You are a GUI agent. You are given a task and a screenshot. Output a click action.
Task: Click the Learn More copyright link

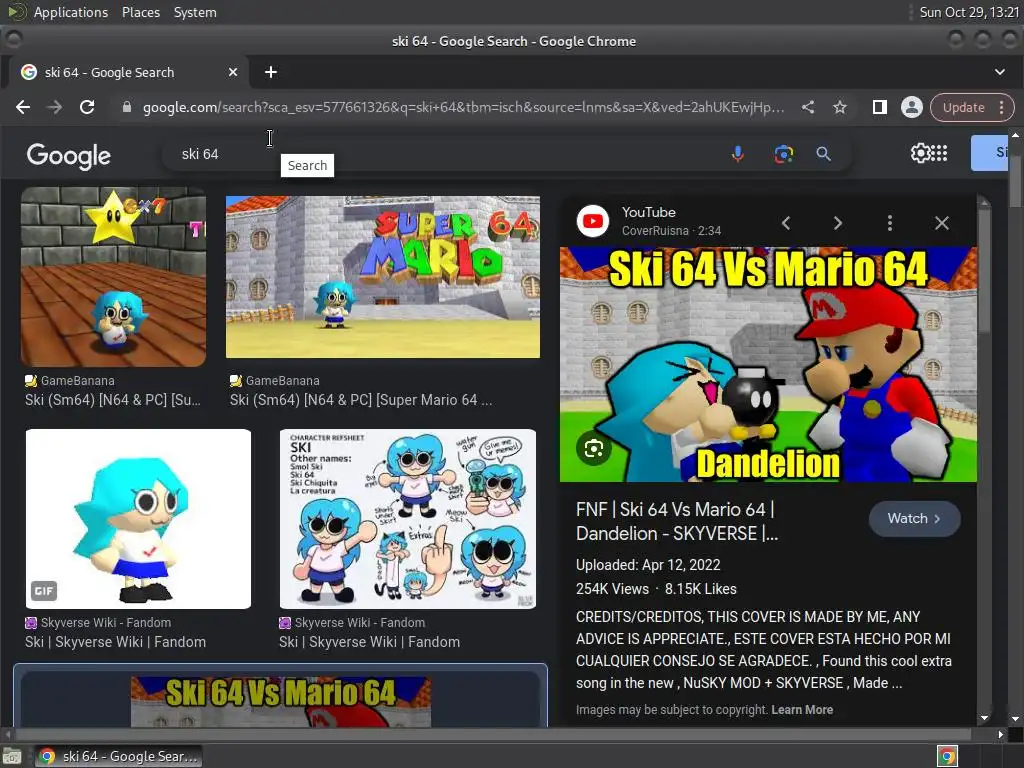click(802, 710)
